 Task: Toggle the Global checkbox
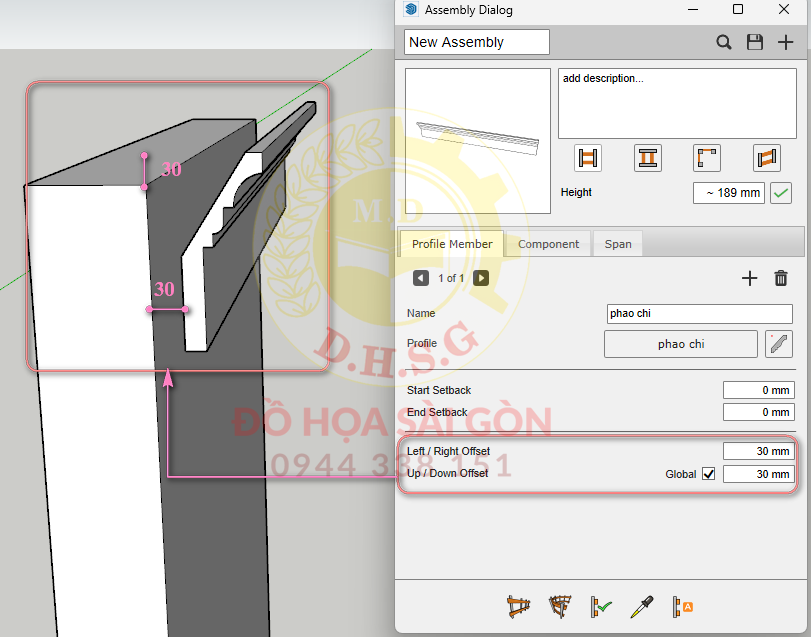point(709,474)
